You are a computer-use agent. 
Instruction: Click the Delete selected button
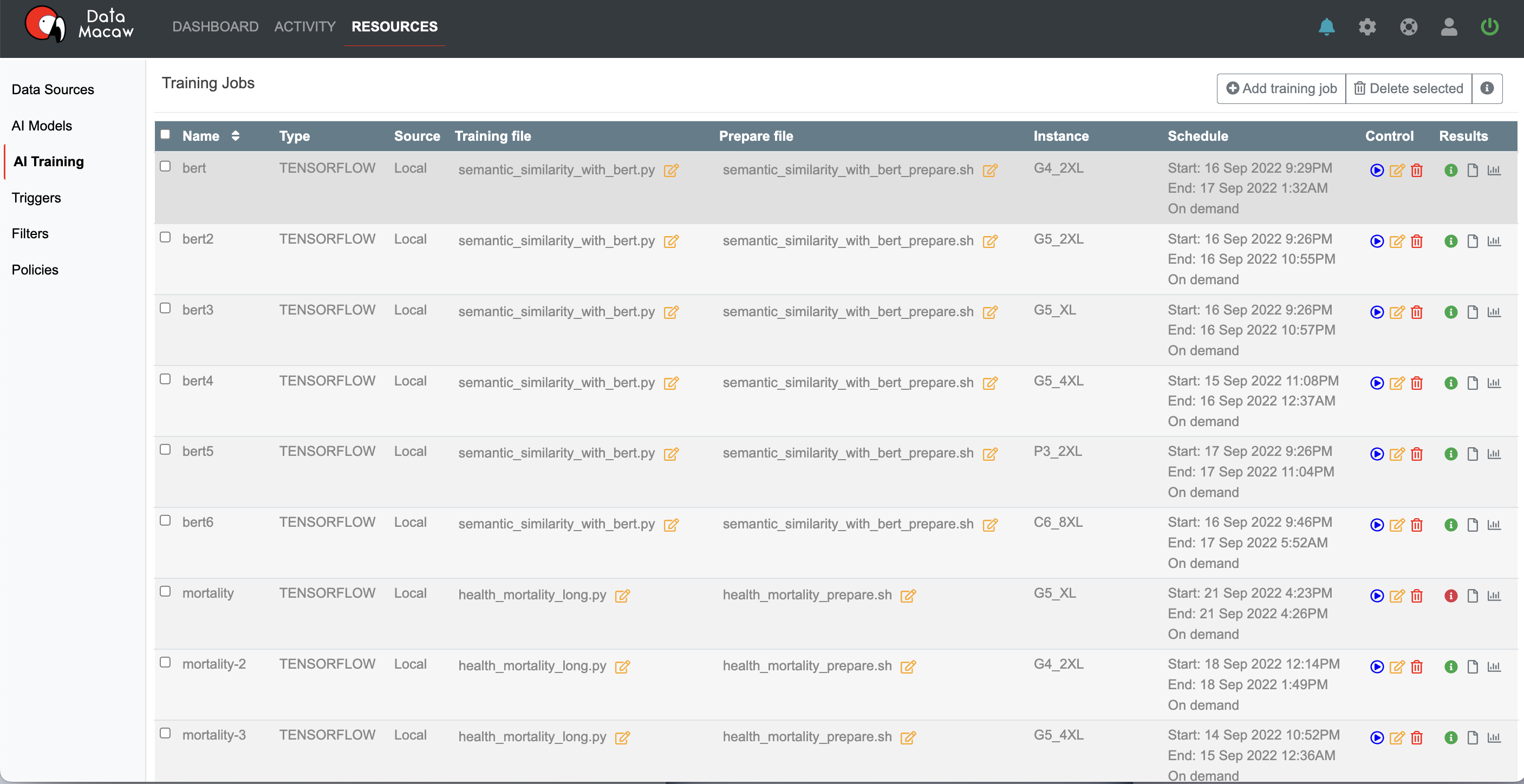[x=1408, y=89]
